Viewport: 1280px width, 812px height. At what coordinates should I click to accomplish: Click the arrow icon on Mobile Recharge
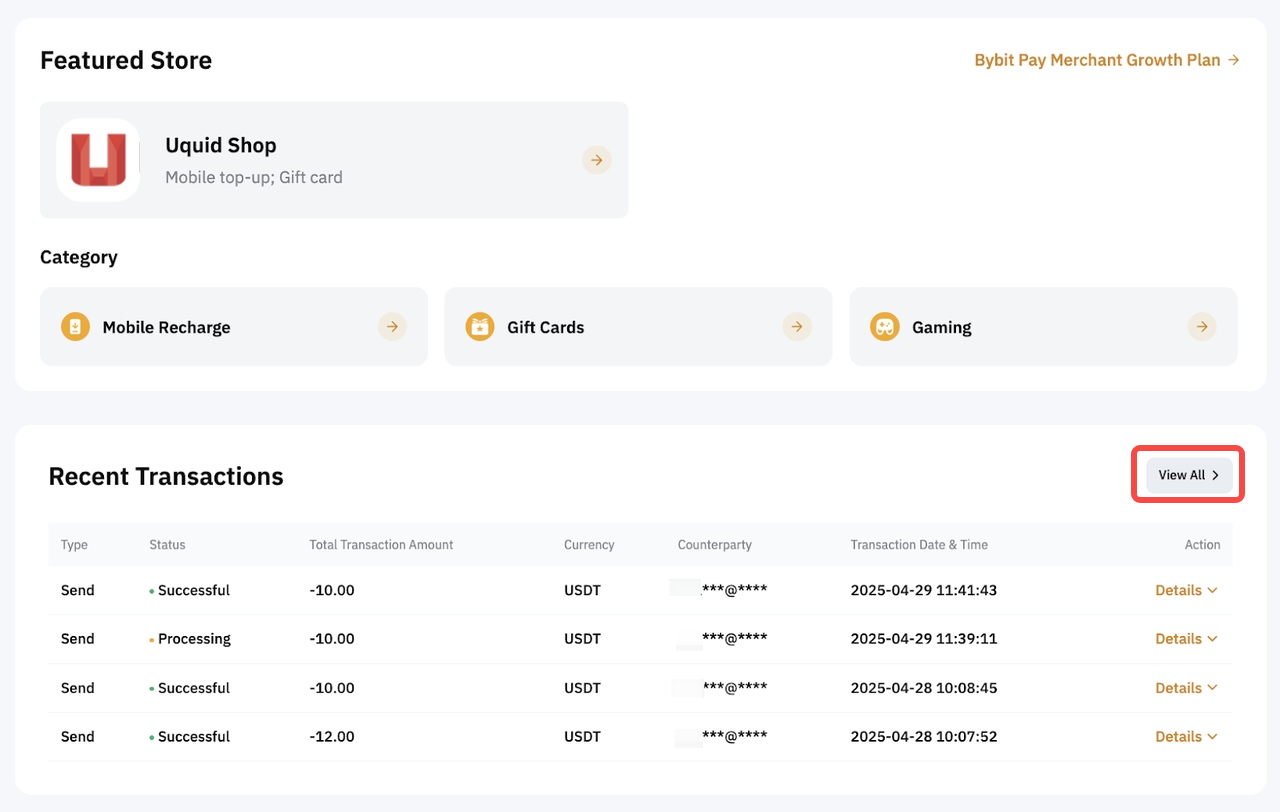coord(392,327)
